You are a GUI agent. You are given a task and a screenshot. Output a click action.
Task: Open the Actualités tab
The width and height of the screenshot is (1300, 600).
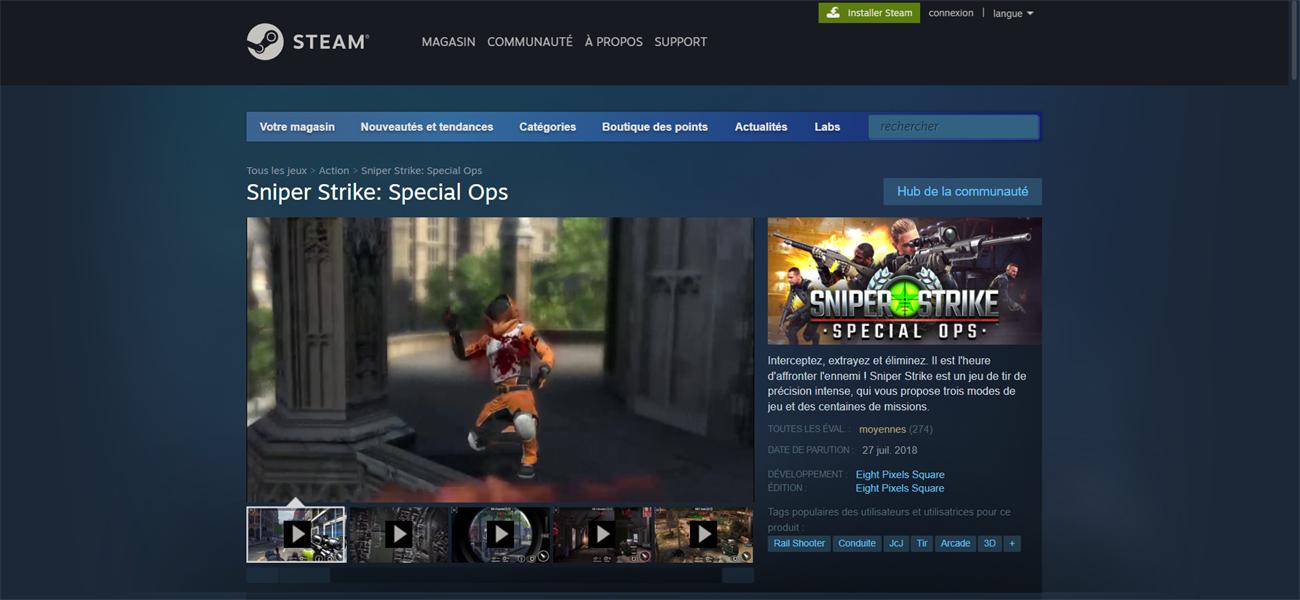[761, 127]
